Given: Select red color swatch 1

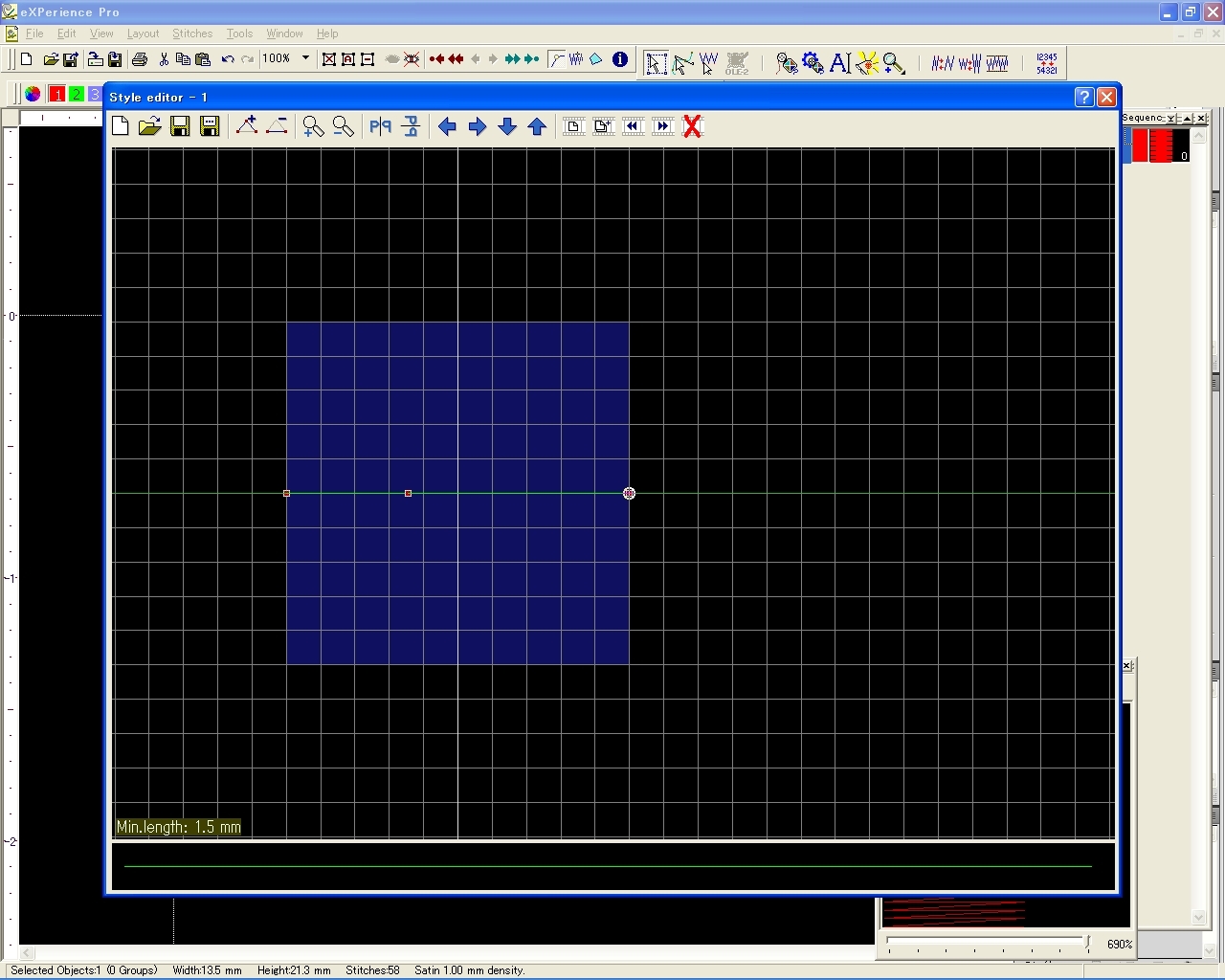Looking at the screenshot, I should 57,94.
